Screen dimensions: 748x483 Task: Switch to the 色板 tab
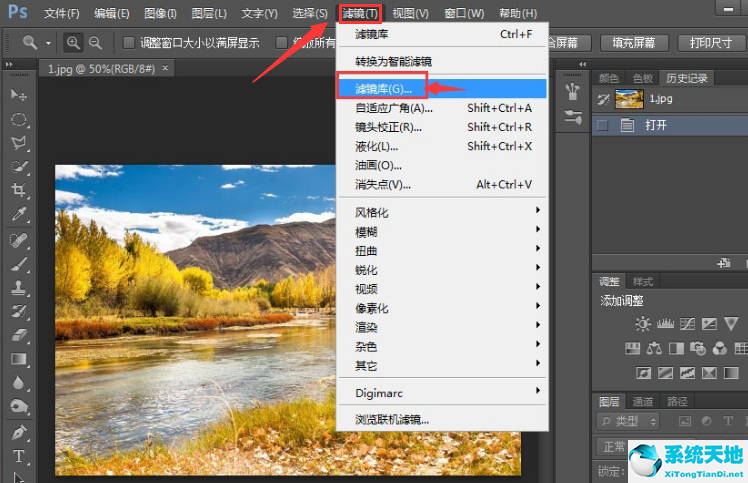click(x=643, y=78)
